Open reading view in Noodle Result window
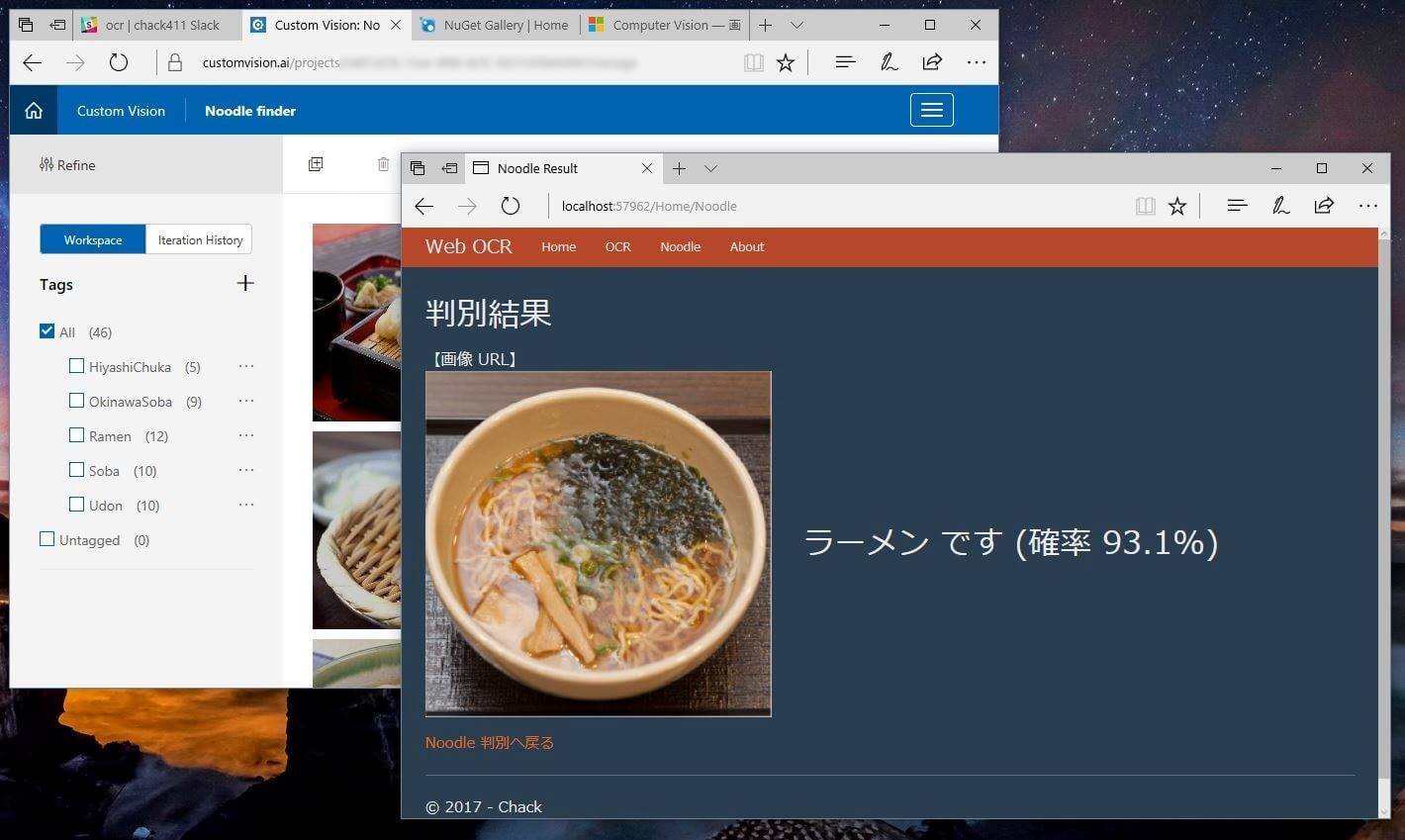Image resolution: width=1405 pixels, height=840 pixels. [x=1146, y=206]
